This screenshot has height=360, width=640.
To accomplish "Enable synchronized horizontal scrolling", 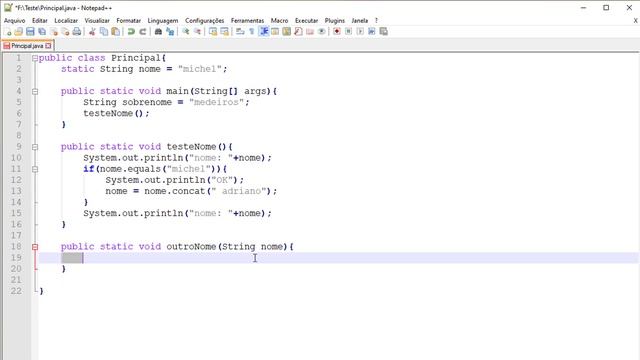I will (x=224, y=31).
